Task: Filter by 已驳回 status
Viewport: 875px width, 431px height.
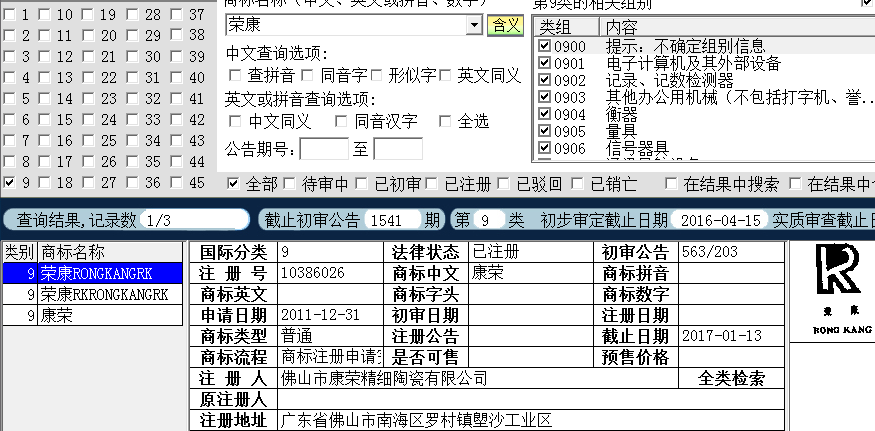Action: point(503,183)
